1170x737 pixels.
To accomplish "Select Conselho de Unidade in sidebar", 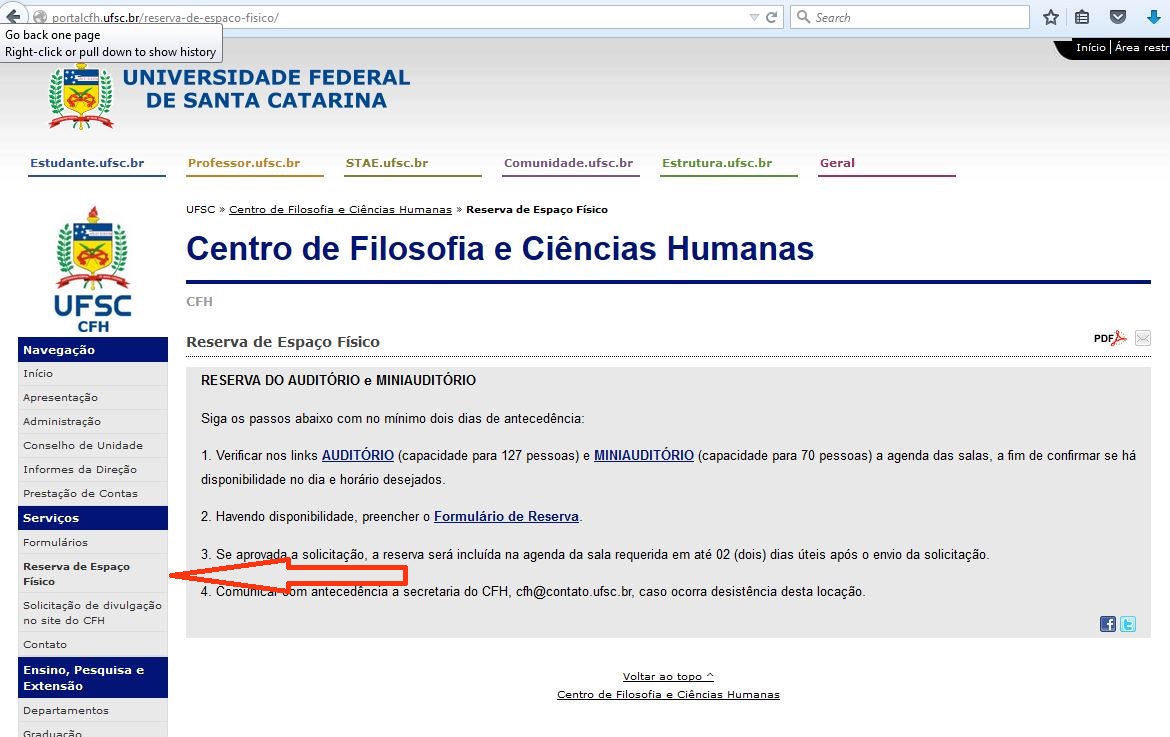I will coord(93,445).
